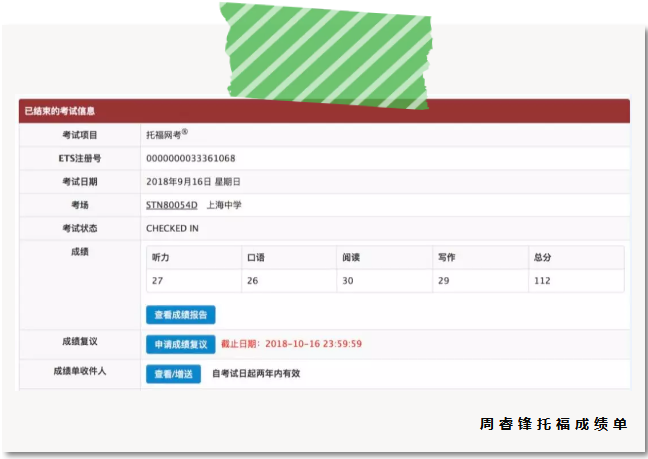Click the 自考试日起两年内有效 note
The image size is (648, 459).
256,373
